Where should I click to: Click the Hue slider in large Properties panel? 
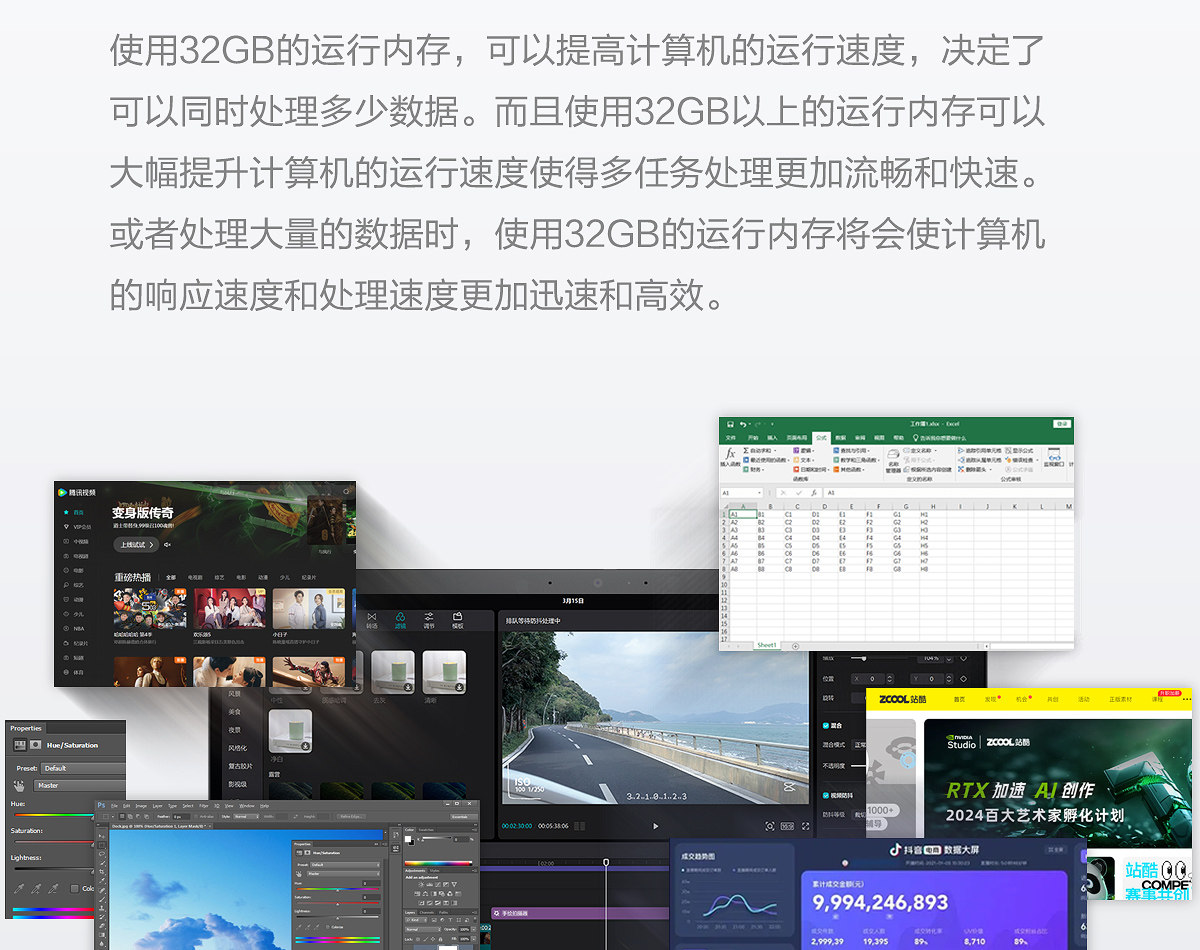coord(54,815)
